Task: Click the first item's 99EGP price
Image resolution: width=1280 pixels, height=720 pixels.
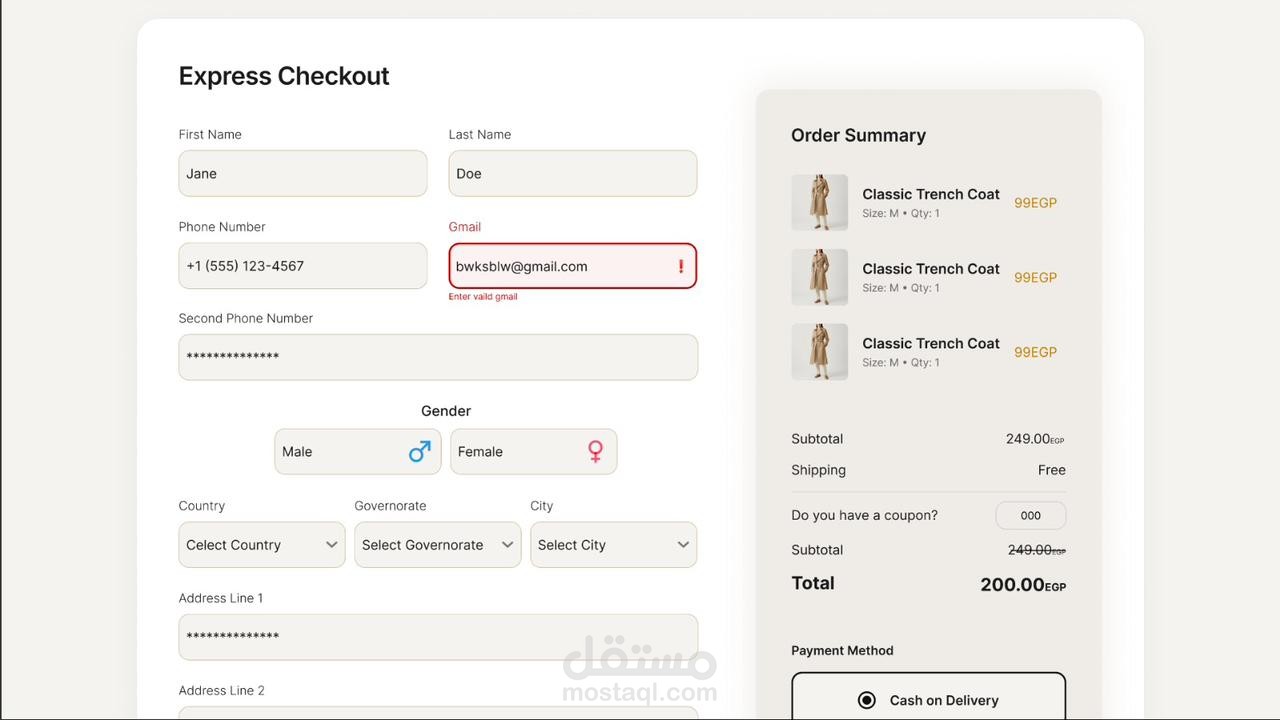Action: (x=1035, y=203)
